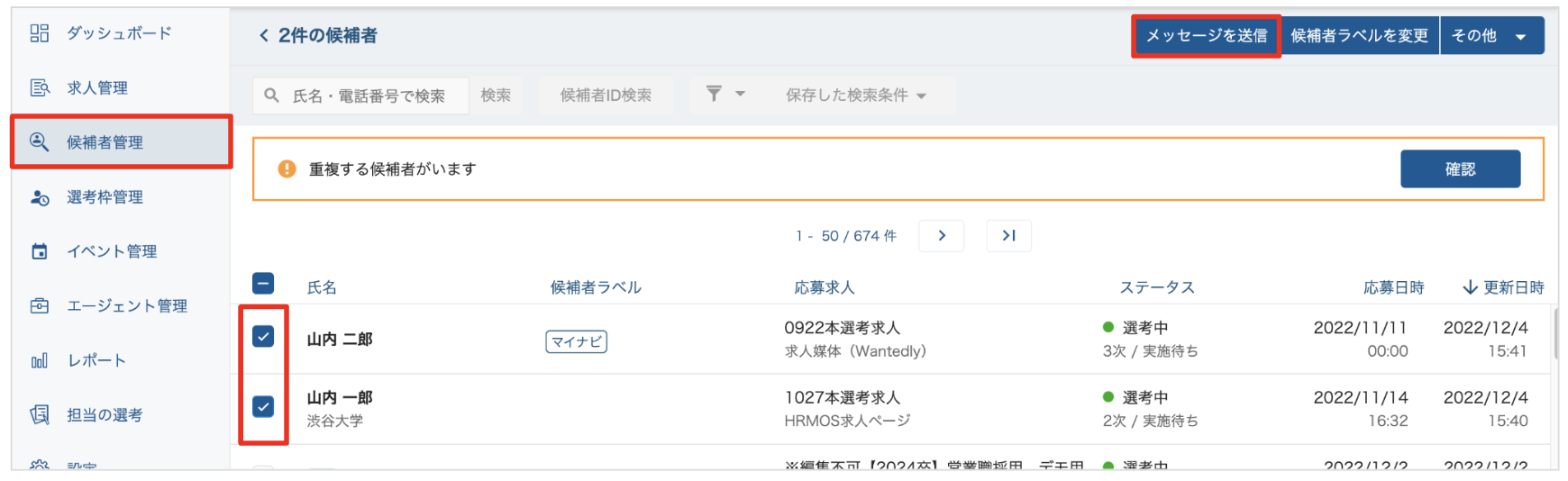
Task: Click the レポート bar chart icon
Action: coord(40,360)
